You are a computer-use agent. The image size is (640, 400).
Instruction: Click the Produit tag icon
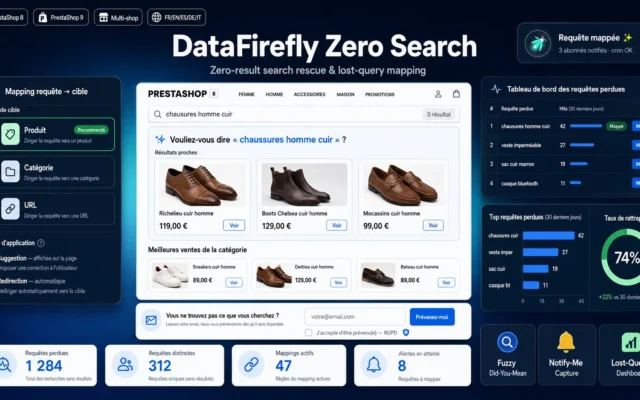coord(10,134)
